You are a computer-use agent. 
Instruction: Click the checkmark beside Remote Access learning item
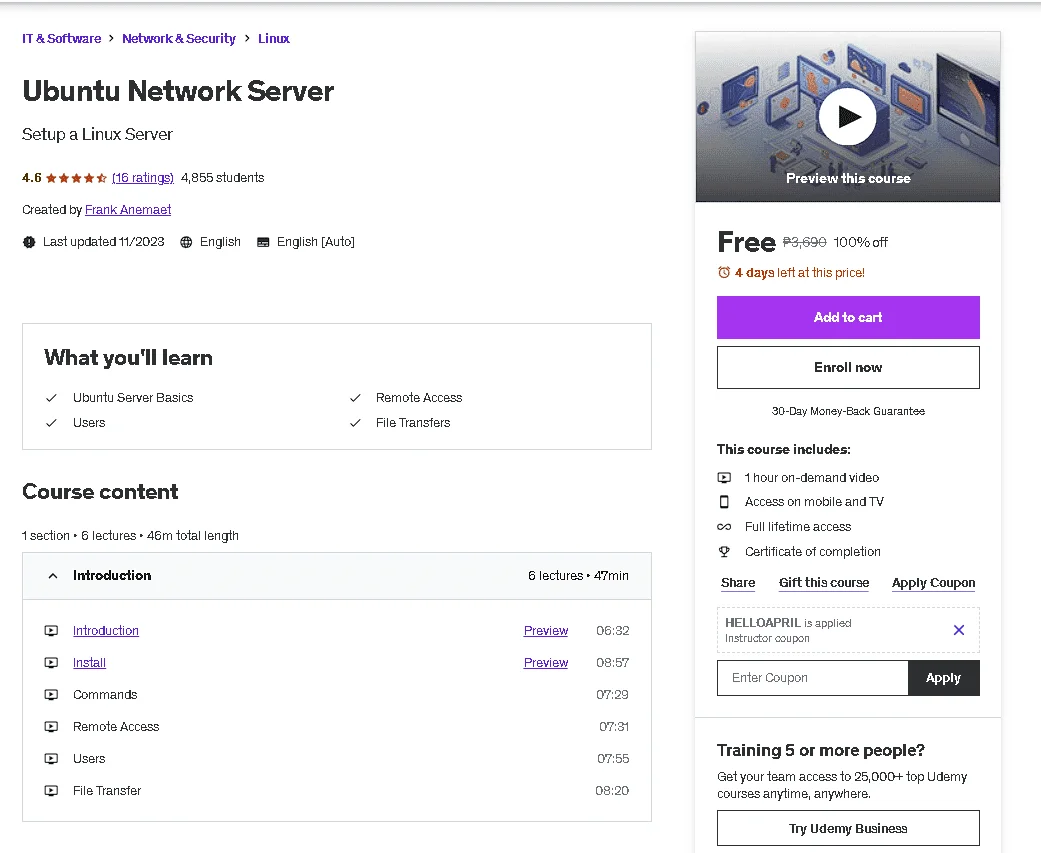click(355, 398)
